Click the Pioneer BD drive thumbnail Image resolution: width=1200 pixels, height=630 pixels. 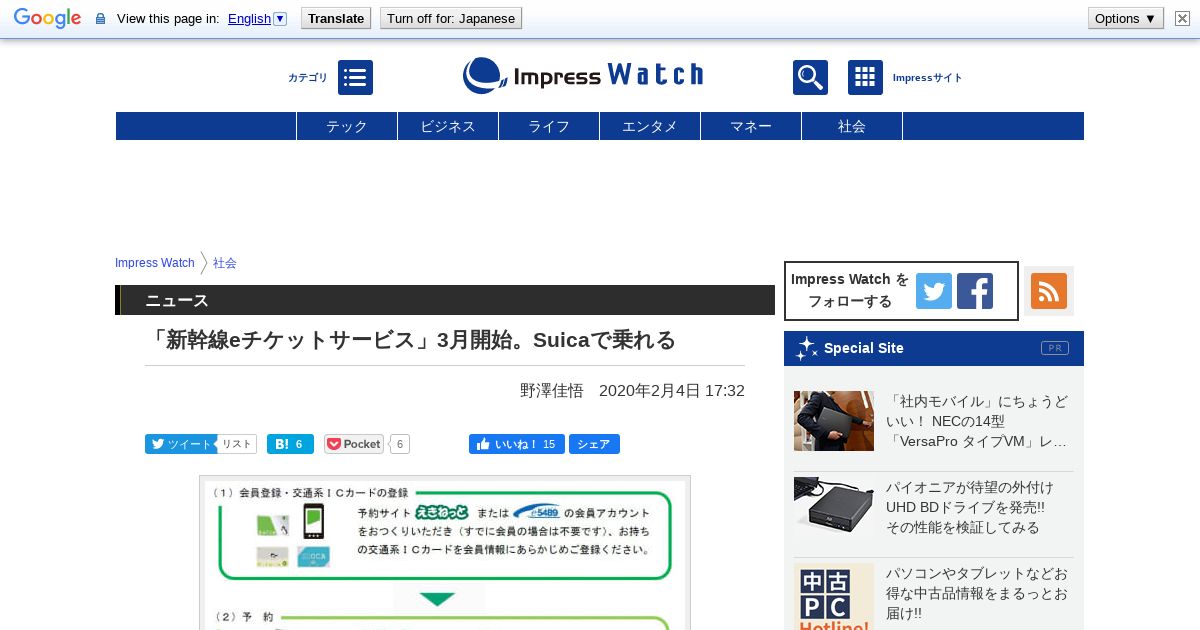(834, 507)
